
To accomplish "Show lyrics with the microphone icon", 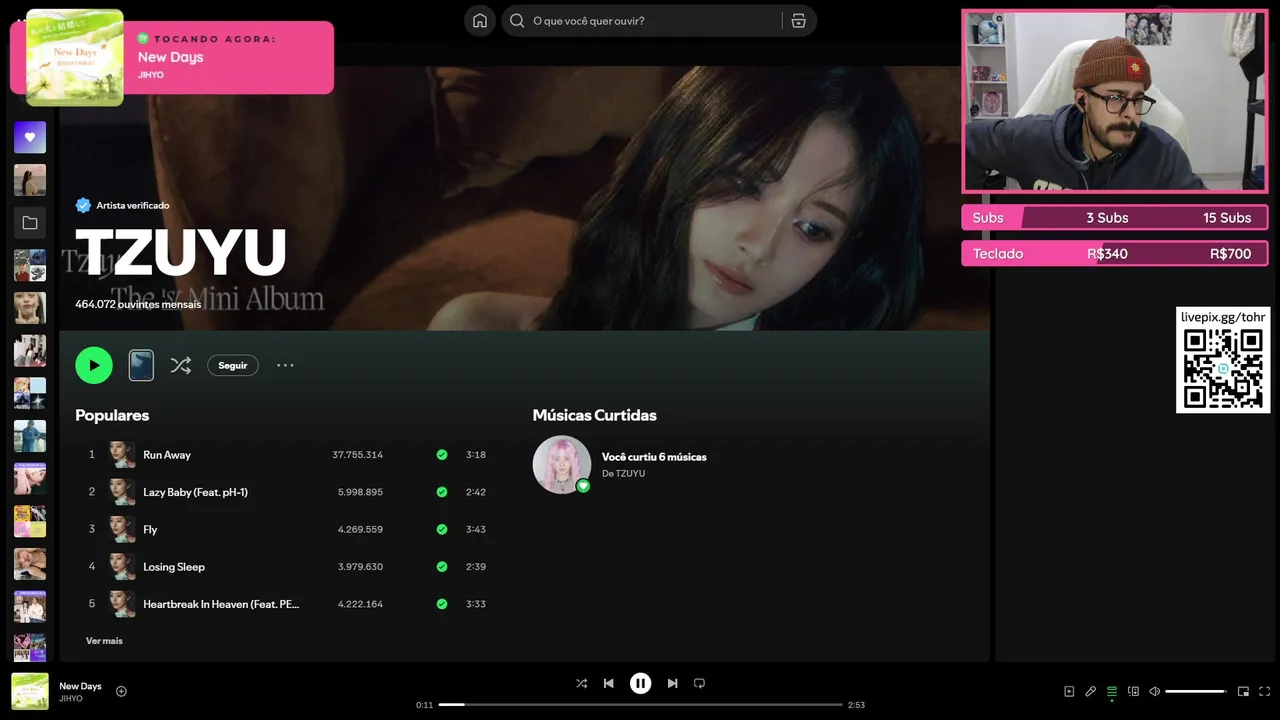I will click(1090, 691).
